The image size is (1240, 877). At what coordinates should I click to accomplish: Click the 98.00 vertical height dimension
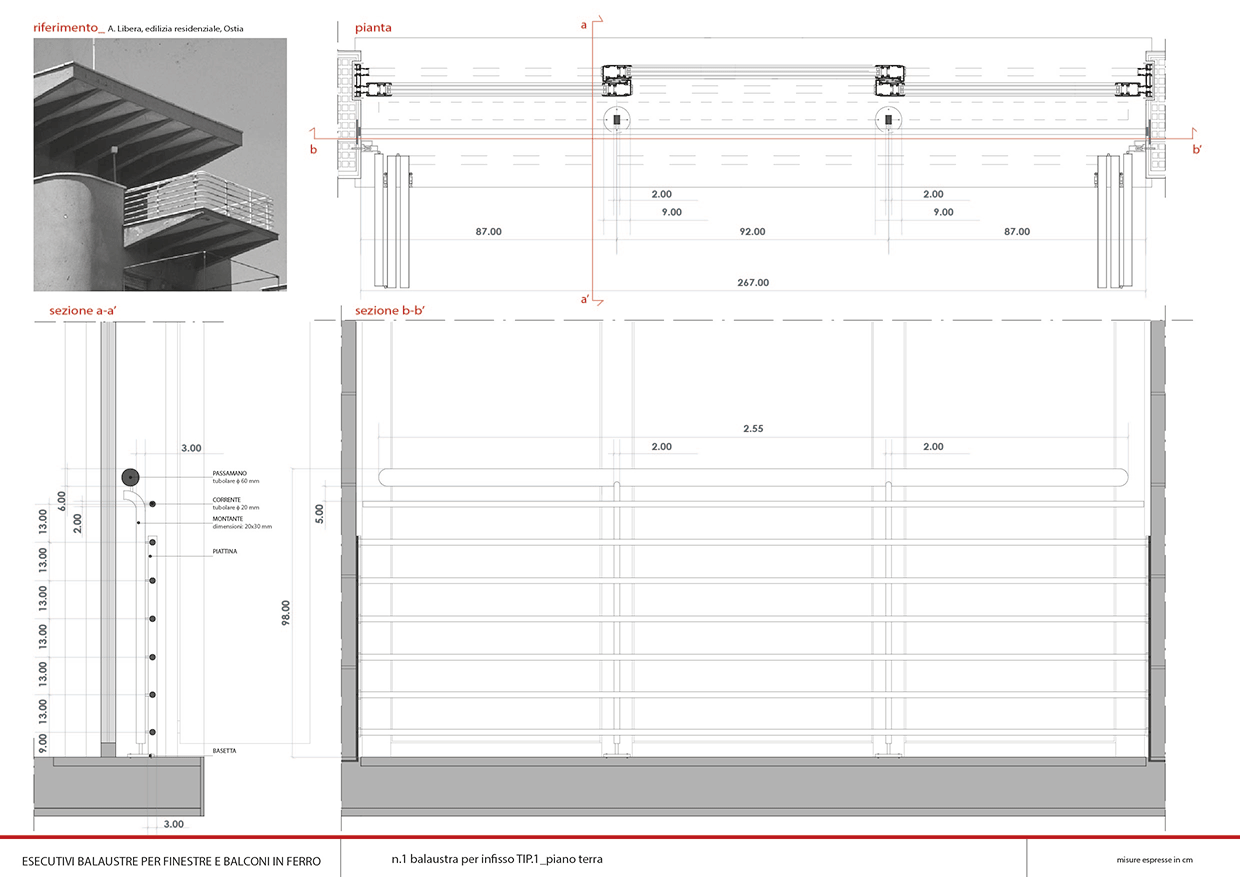tap(286, 613)
